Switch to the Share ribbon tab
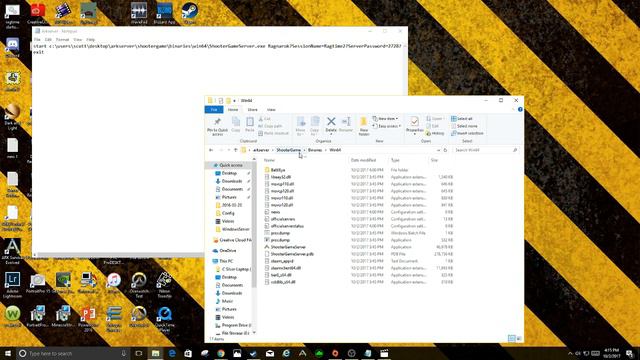 click(252, 110)
